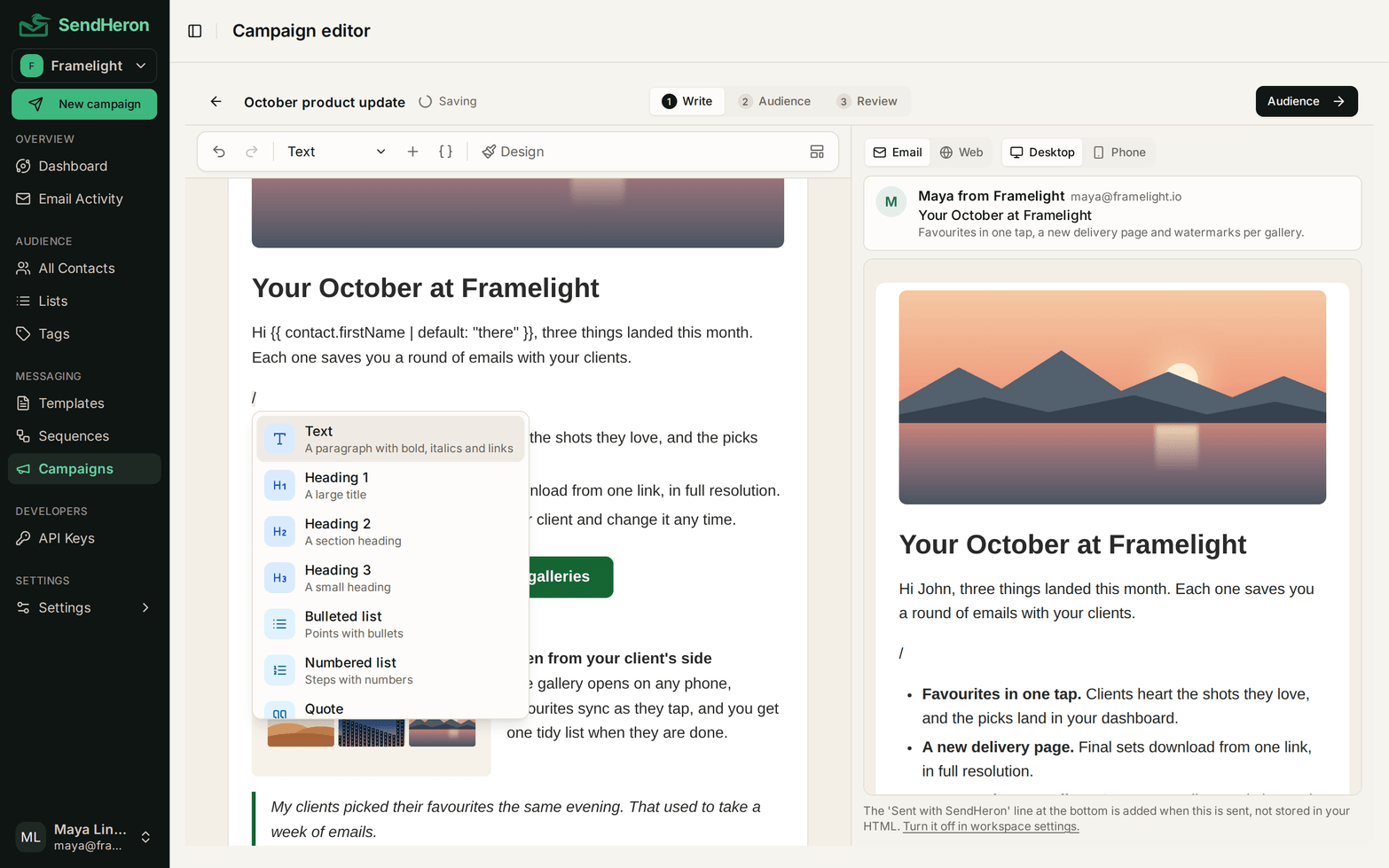
Task: Go to the Review step
Action: [x=867, y=101]
